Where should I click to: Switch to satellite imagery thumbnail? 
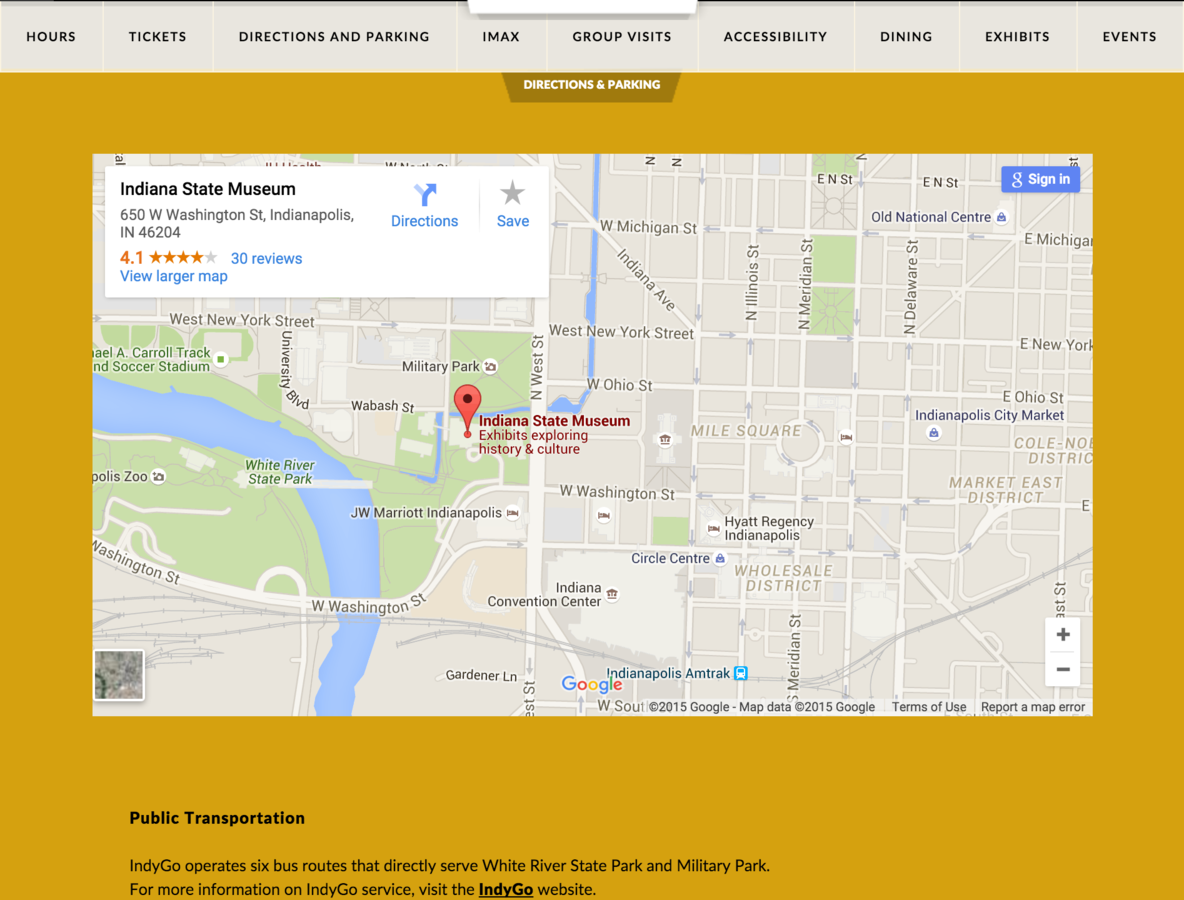[119, 675]
